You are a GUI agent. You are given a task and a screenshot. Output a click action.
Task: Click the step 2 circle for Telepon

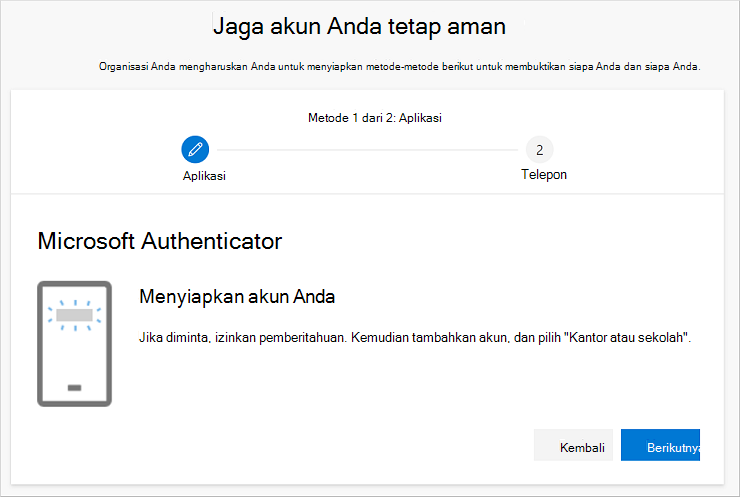coord(539,150)
